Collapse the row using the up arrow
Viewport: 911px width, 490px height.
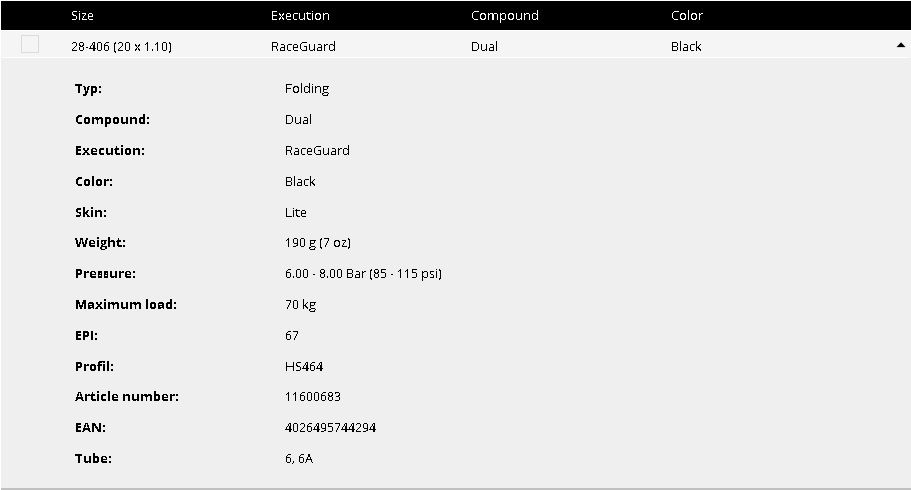(901, 45)
